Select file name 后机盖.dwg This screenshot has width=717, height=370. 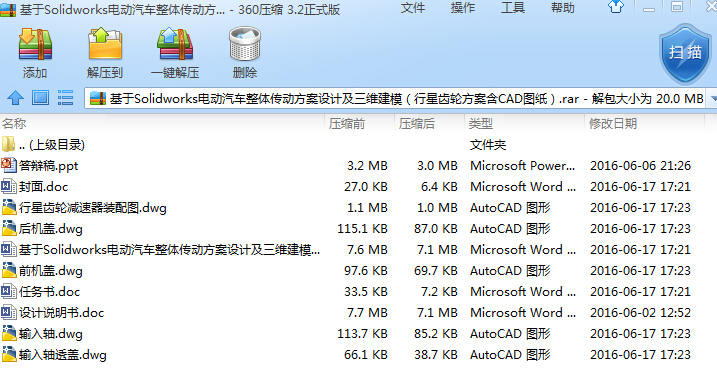51,229
